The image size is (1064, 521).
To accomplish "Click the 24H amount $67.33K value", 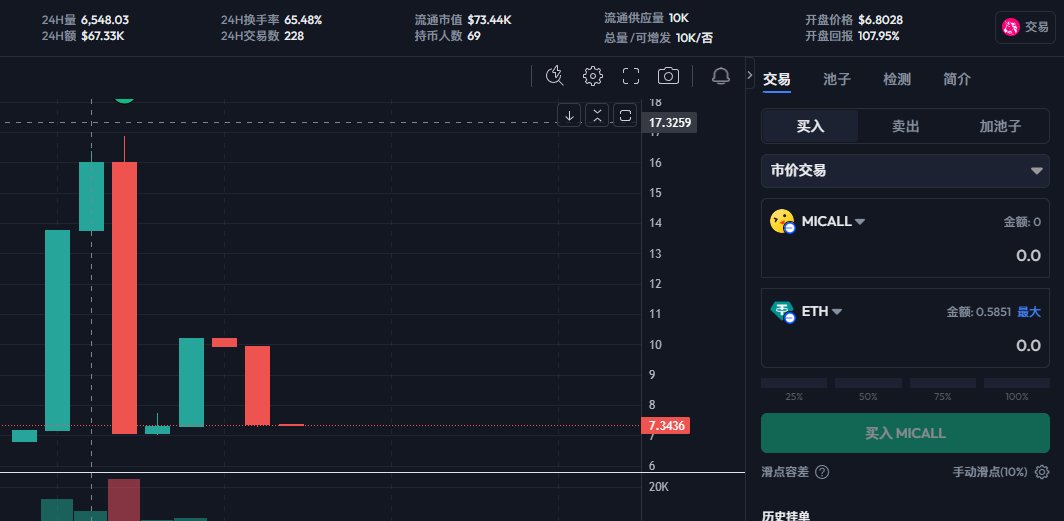I will click(102, 36).
